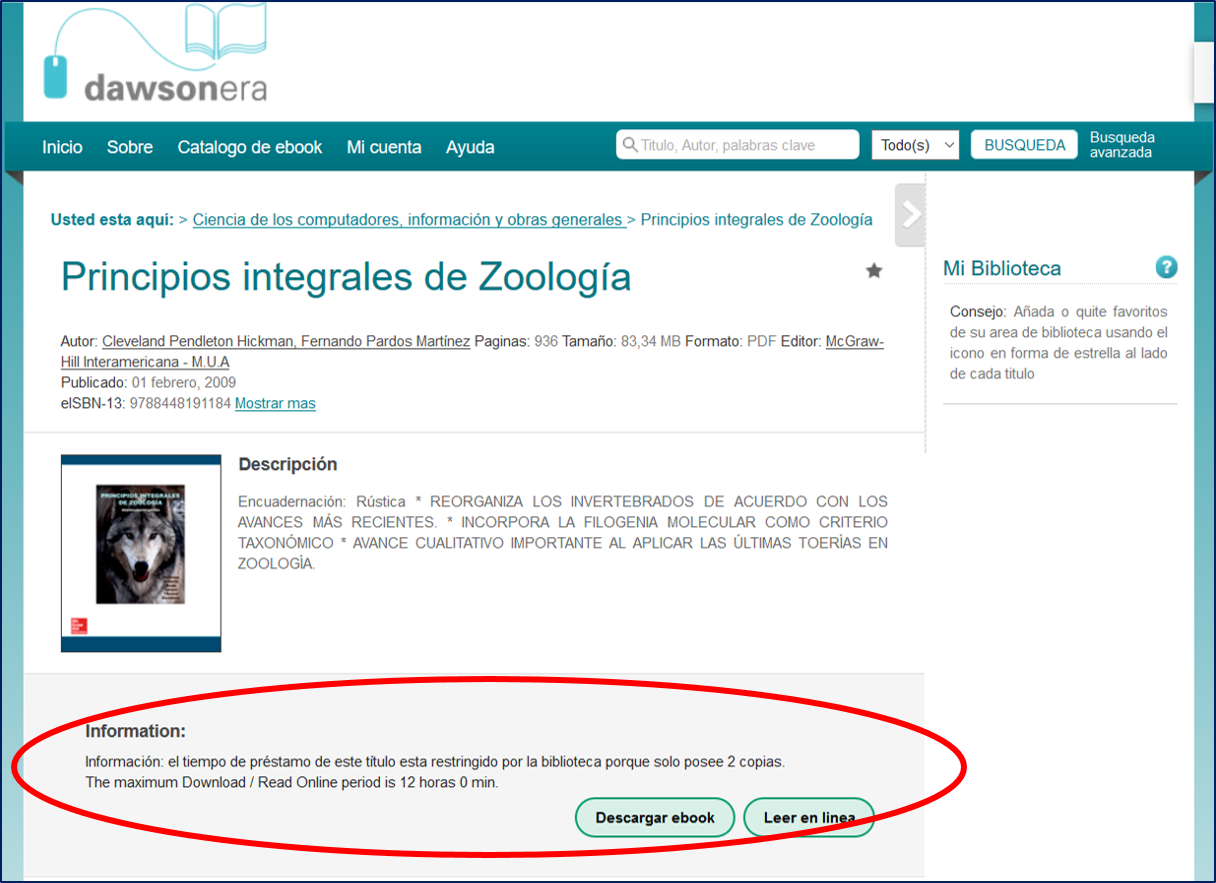Open the Ayuda menu
This screenshot has width=1216, height=883.
470,147
